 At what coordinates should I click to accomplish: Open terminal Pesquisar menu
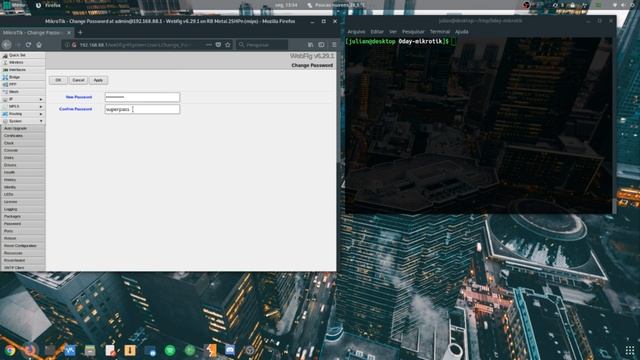pos(413,31)
